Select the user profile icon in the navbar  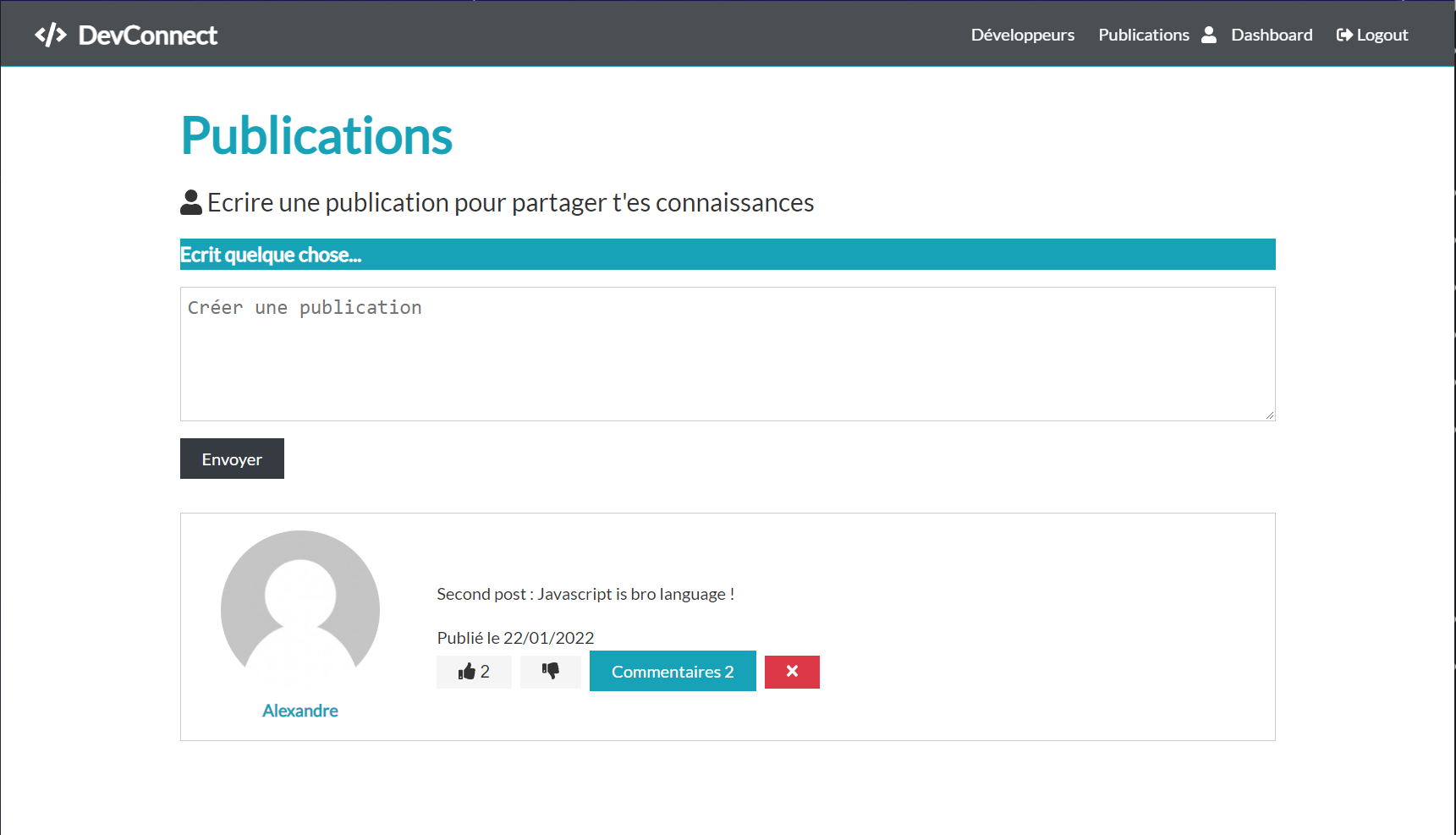click(1208, 34)
